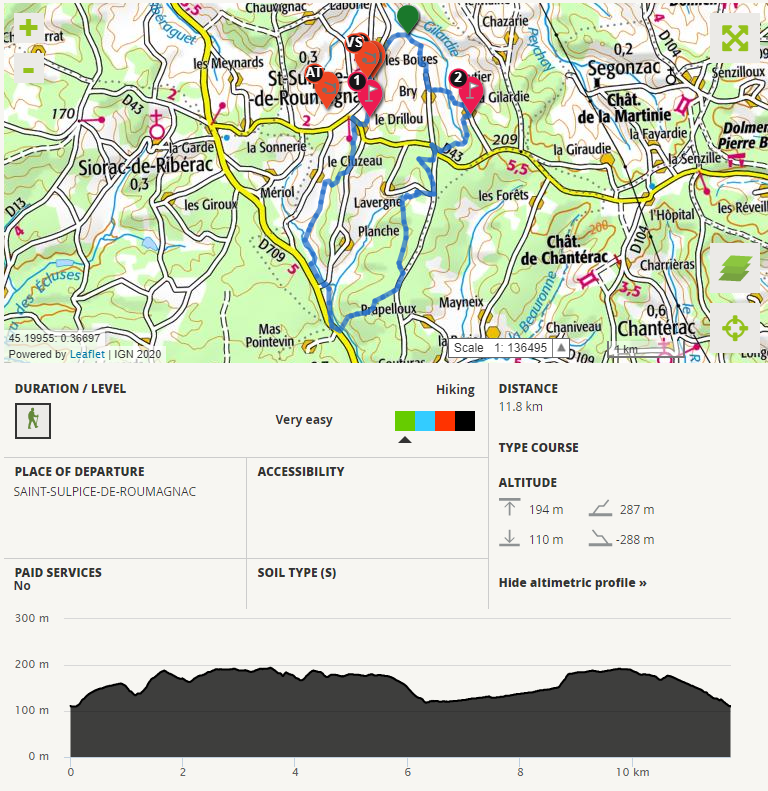
Task: Zoom in on the map
Action: coord(28,28)
